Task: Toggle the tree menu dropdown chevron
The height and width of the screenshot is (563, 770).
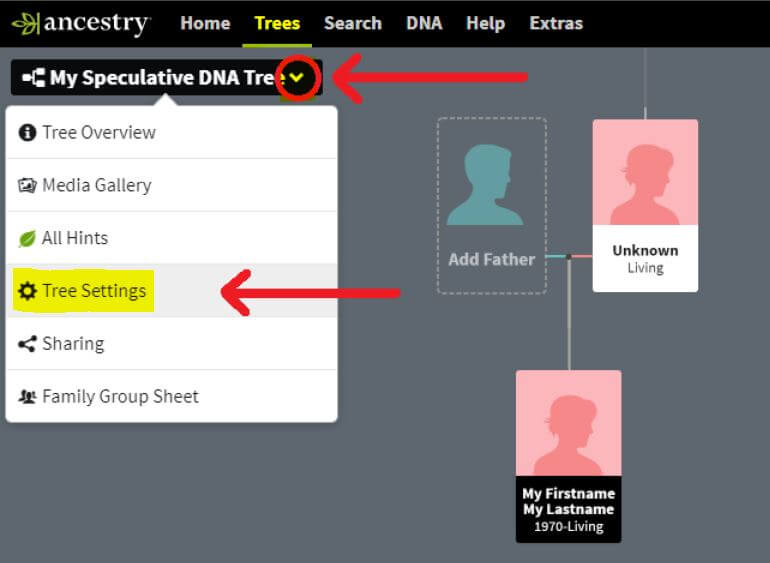Action: pyautogui.click(x=297, y=77)
